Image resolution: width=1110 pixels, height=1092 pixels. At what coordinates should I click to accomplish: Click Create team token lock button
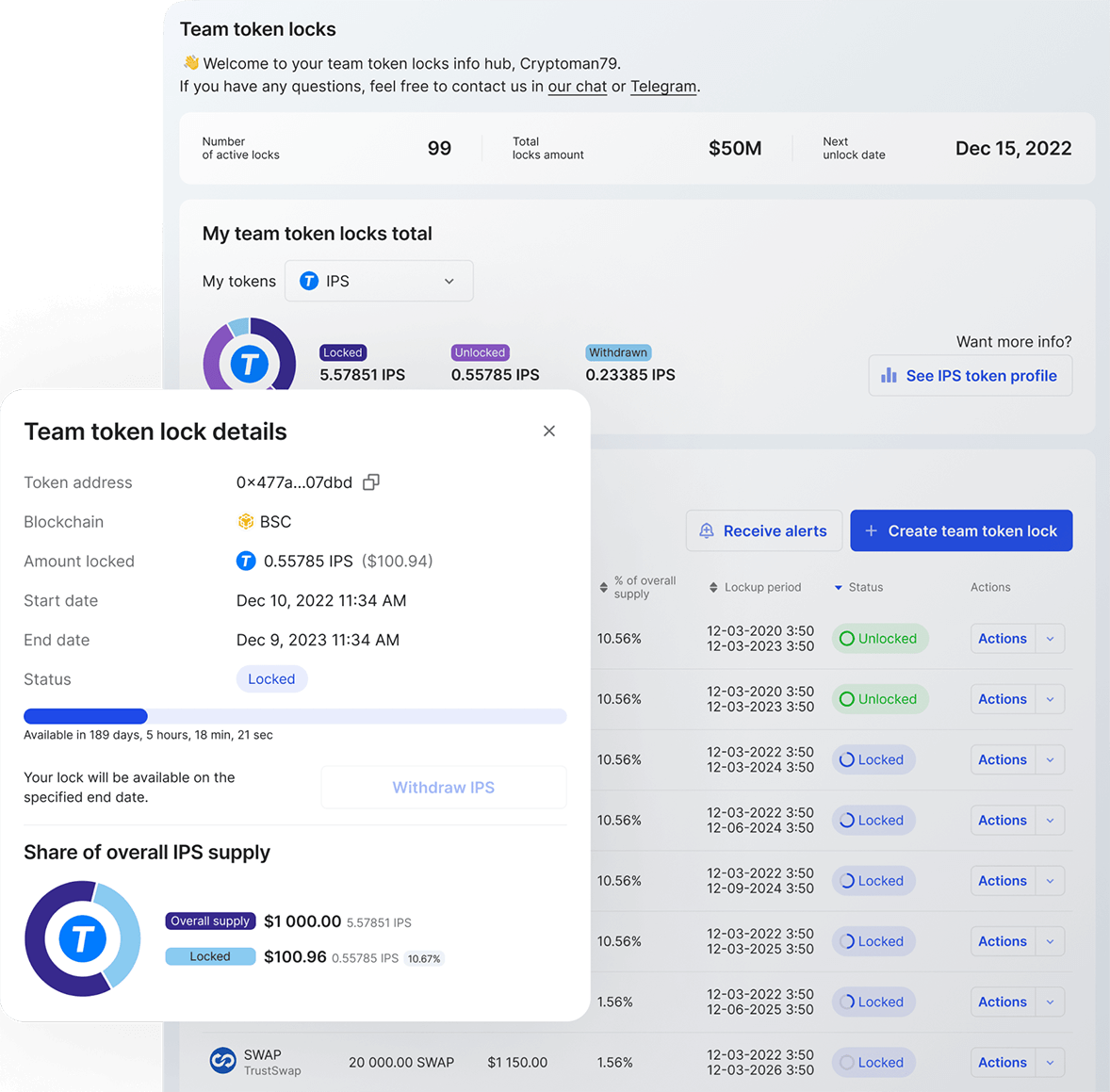click(961, 530)
